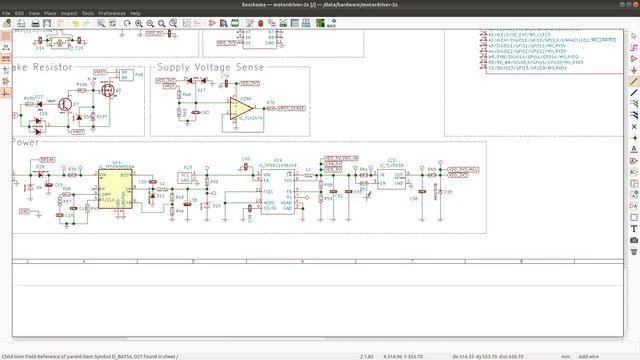Zoom to fit the schematic
Viewport: 640px width, 360px height.
pyautogui.click(x=162, y=23)
